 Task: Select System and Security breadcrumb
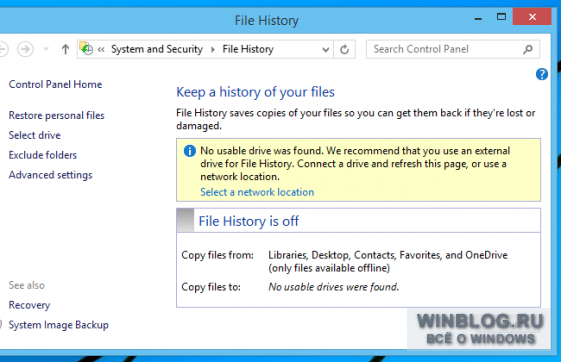157,49
